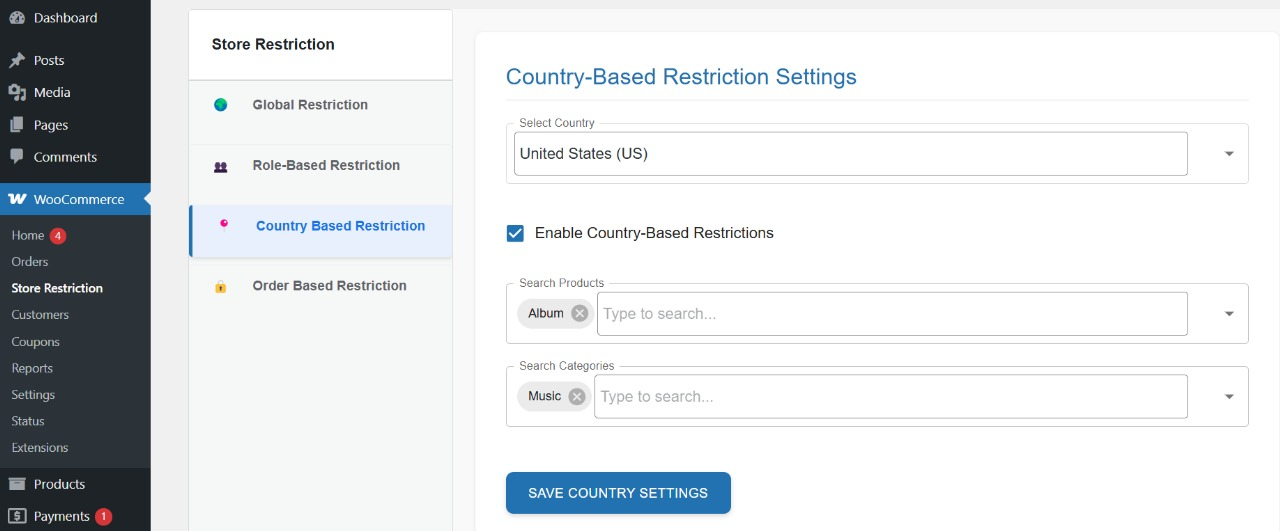Remove the Album product chip
1280x531 pixels.
tap(579, 313)
